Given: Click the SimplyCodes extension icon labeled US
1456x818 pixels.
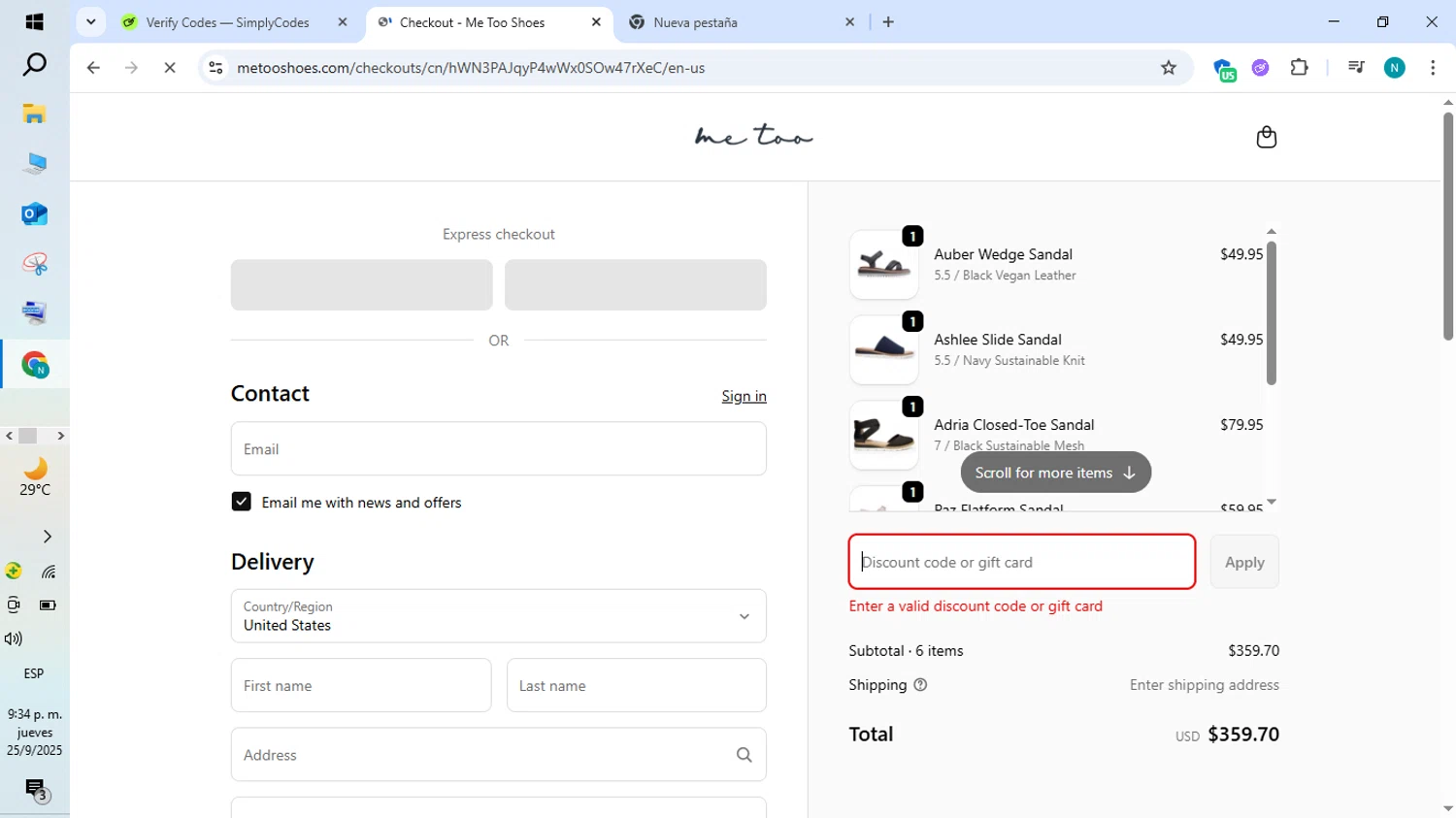Looking at the screenshot, I should point(1224,69).
